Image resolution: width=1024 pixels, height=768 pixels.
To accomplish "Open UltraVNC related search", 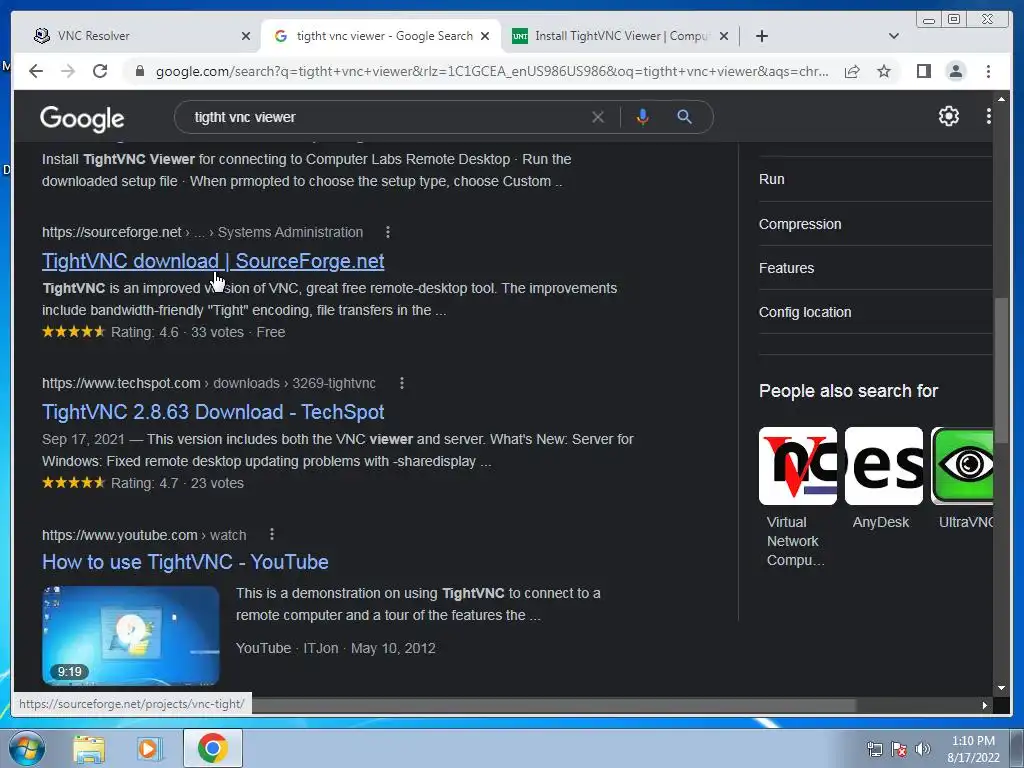I will pos(963,479).
